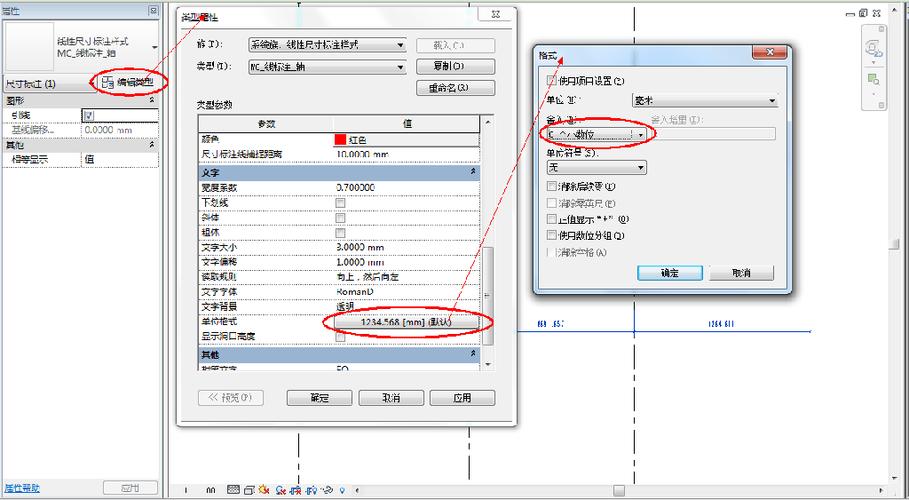Viewport: 909px width, 500px height.
Task: Click the 尺寸标注线捕捉距离 value 10.0000 mm
Action: 406,155
